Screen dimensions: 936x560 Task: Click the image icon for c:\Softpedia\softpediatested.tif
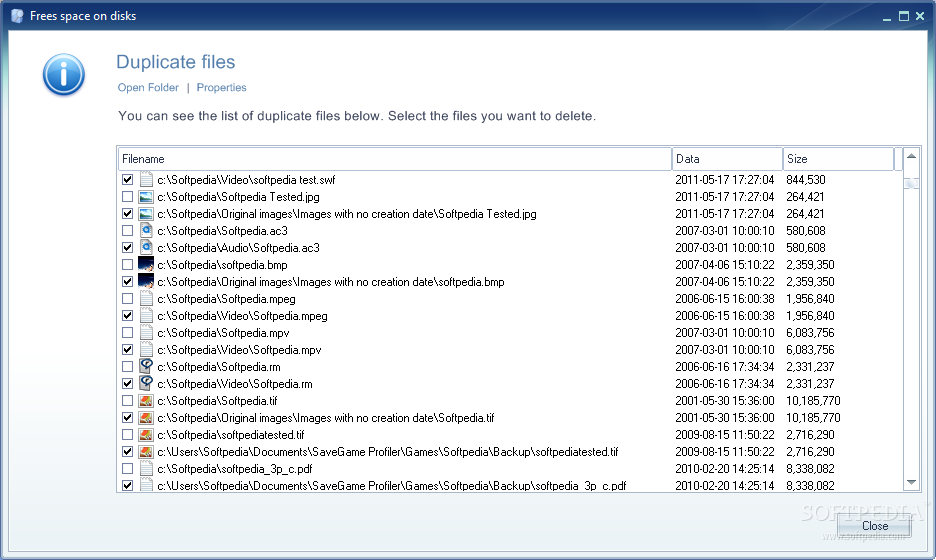146,435
